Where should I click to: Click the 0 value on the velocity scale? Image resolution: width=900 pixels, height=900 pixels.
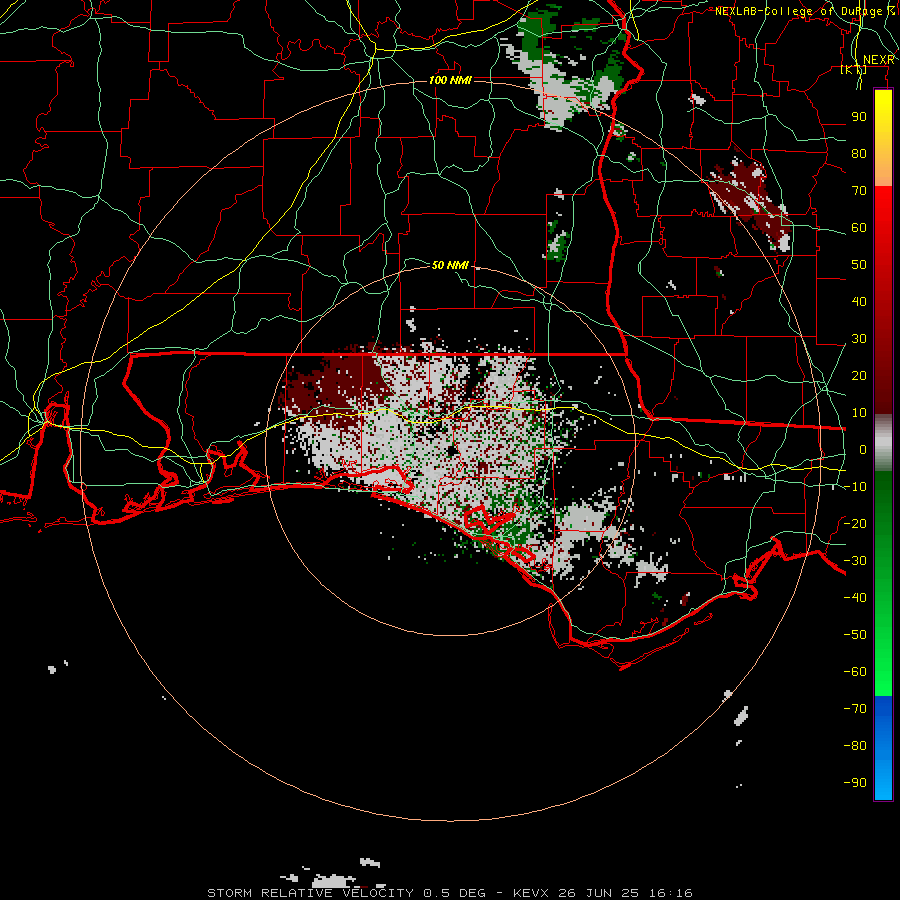(863, 449)
